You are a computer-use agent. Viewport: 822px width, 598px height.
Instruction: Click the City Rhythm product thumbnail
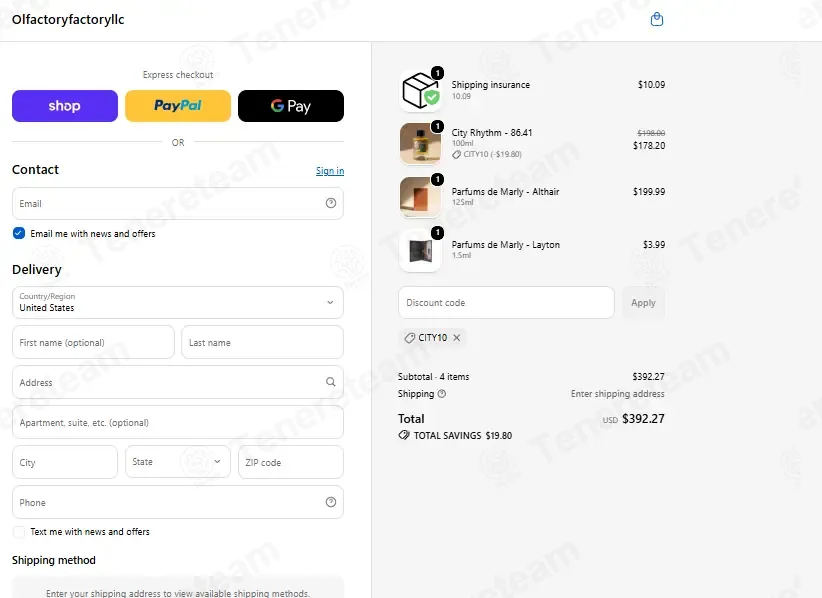[x=420, y=144]
